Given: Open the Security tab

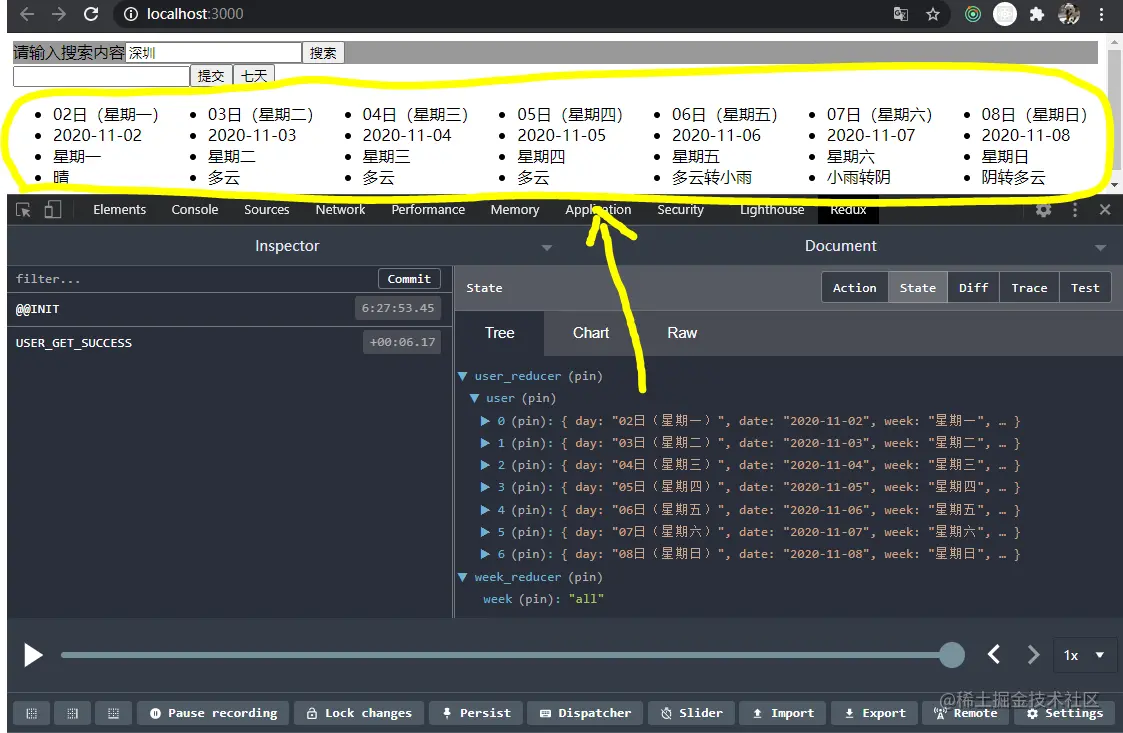Looking at the screenshot, I should point(680,209).
